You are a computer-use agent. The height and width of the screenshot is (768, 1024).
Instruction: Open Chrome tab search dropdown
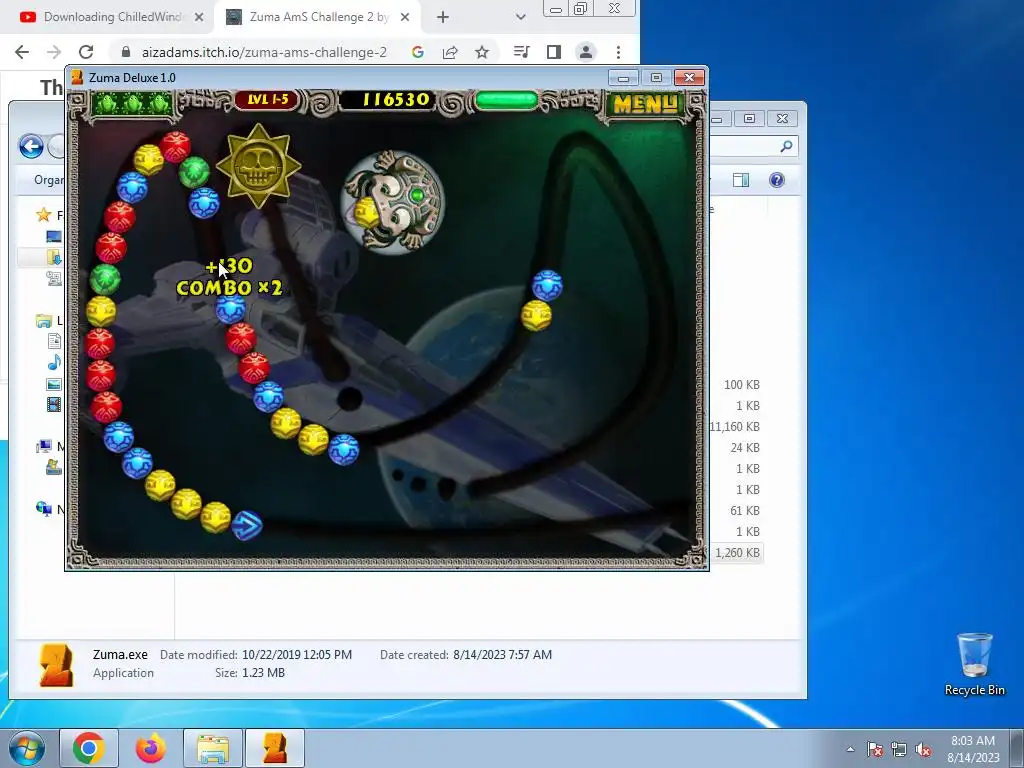coord(520,17)
